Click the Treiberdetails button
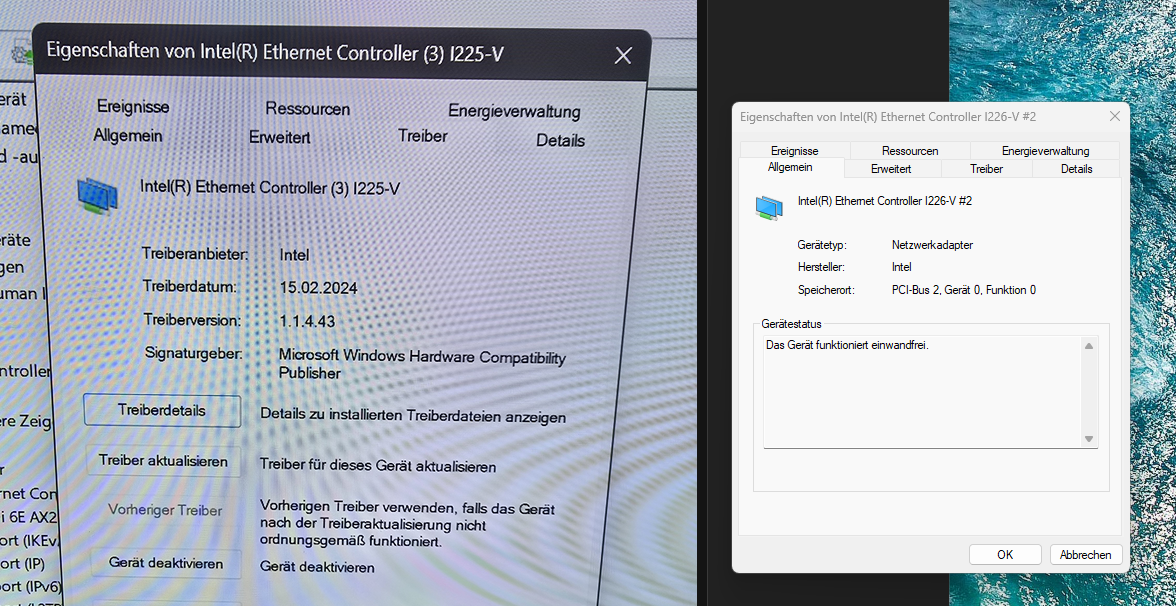 pos(162,410)
